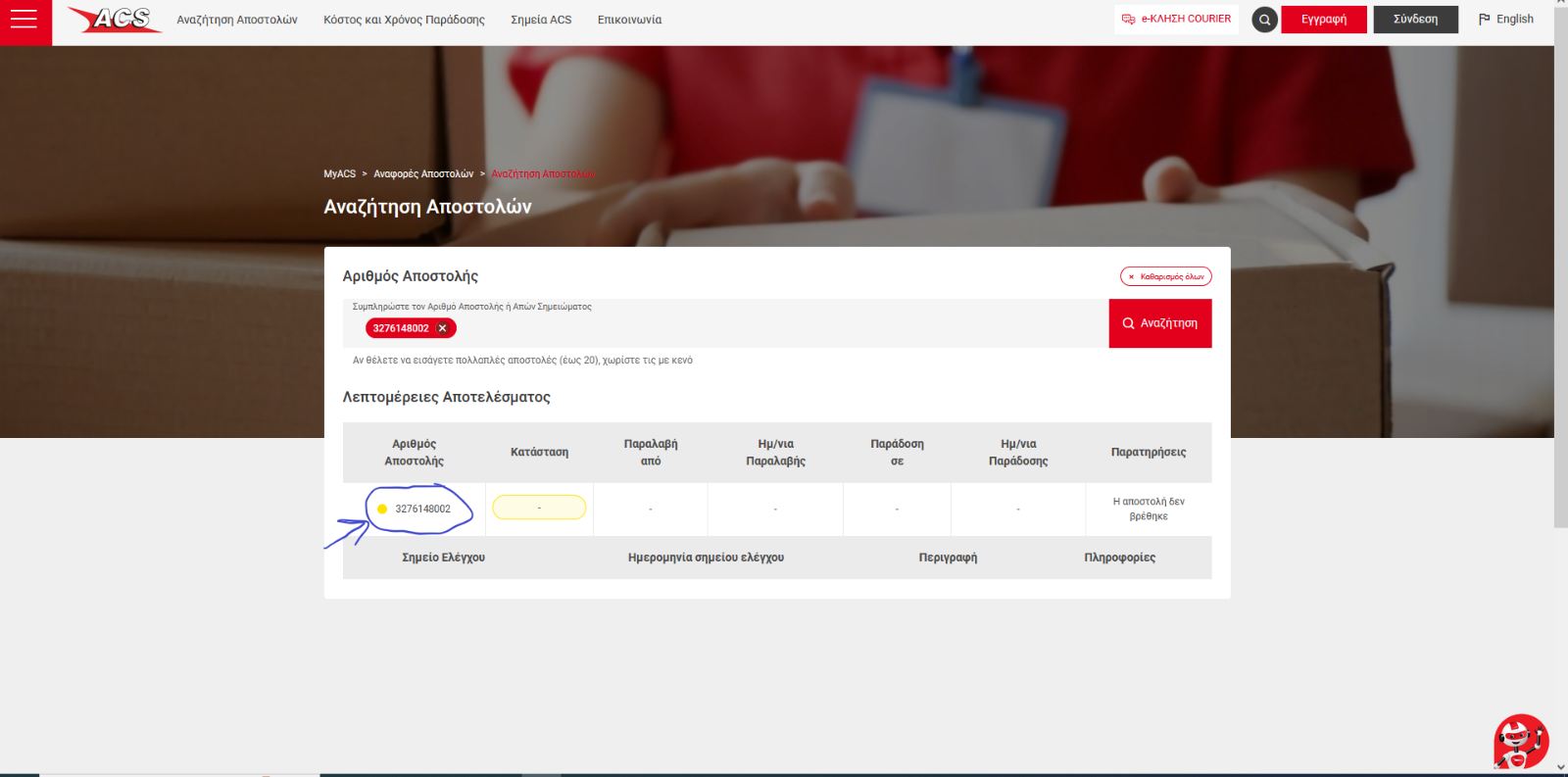Open Επικοινωνία menu item
This screenshot has width=1568, height=777.
[x=629, y=20]
